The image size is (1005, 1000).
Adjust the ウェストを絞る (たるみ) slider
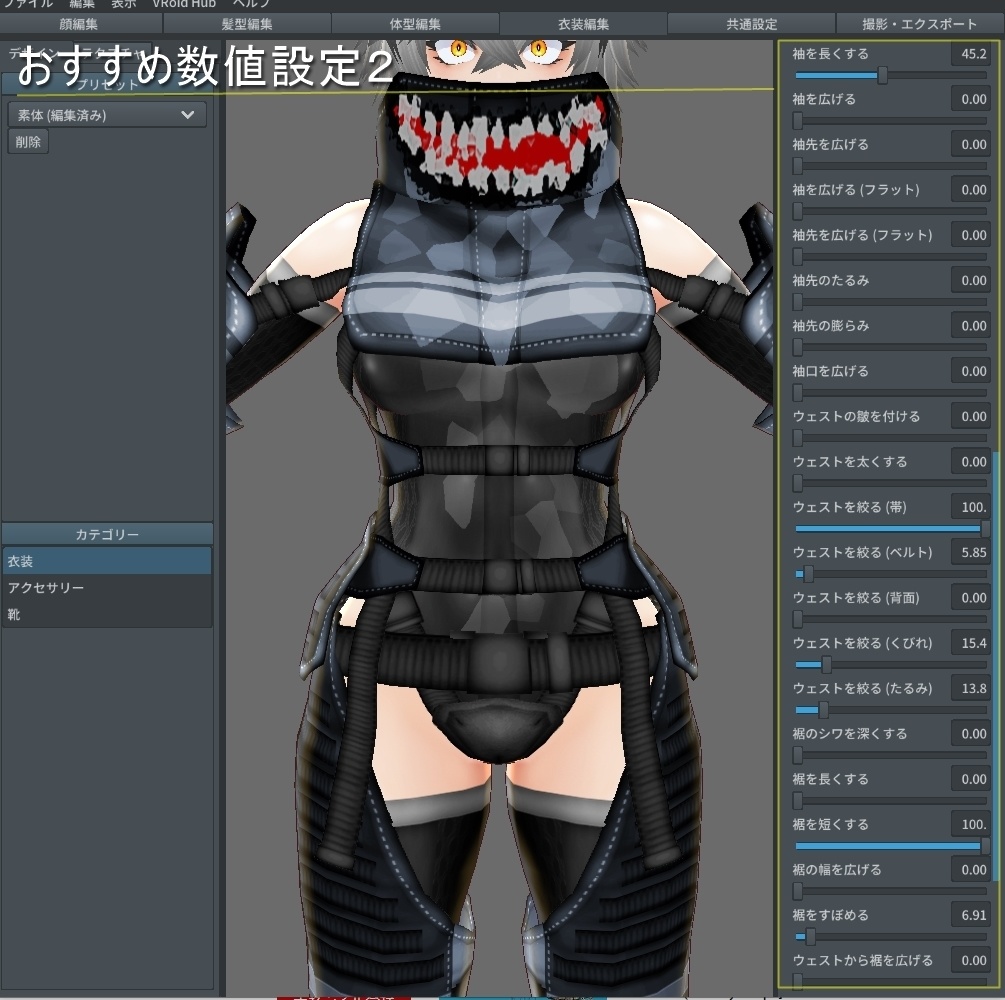[x=822, y=709]
